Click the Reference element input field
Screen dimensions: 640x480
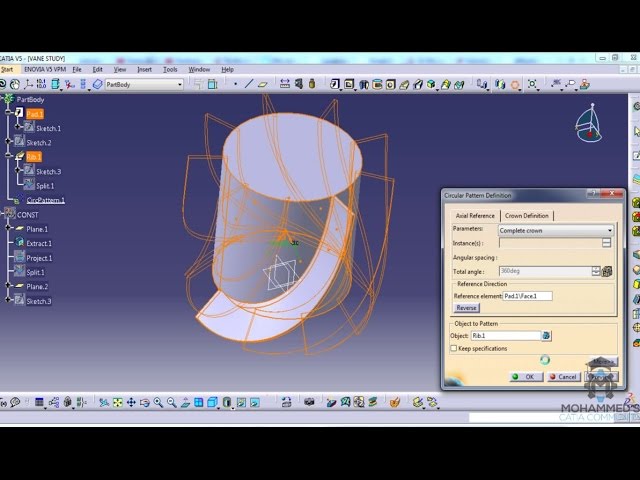528,296
